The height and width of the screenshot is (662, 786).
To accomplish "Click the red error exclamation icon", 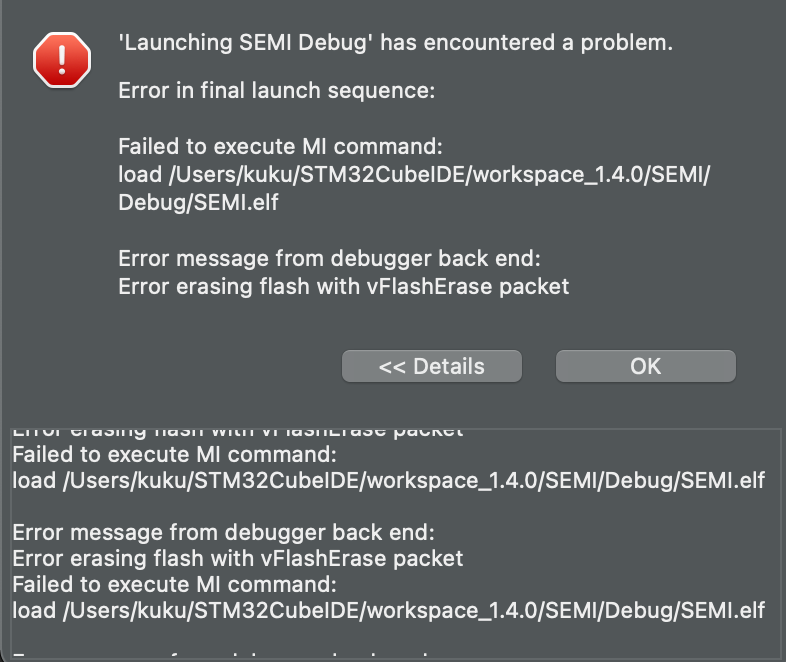I will (62, 58).
